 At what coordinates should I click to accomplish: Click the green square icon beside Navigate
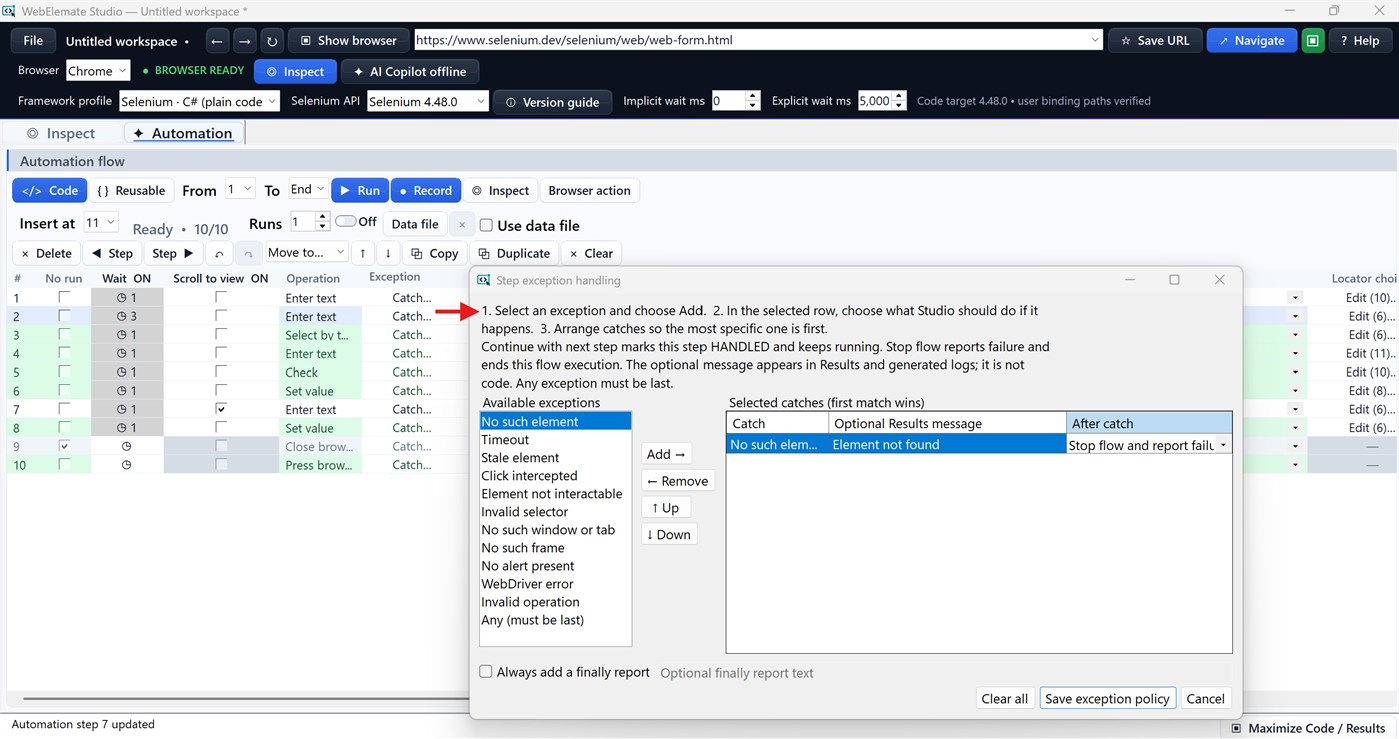coord(1313,41)
